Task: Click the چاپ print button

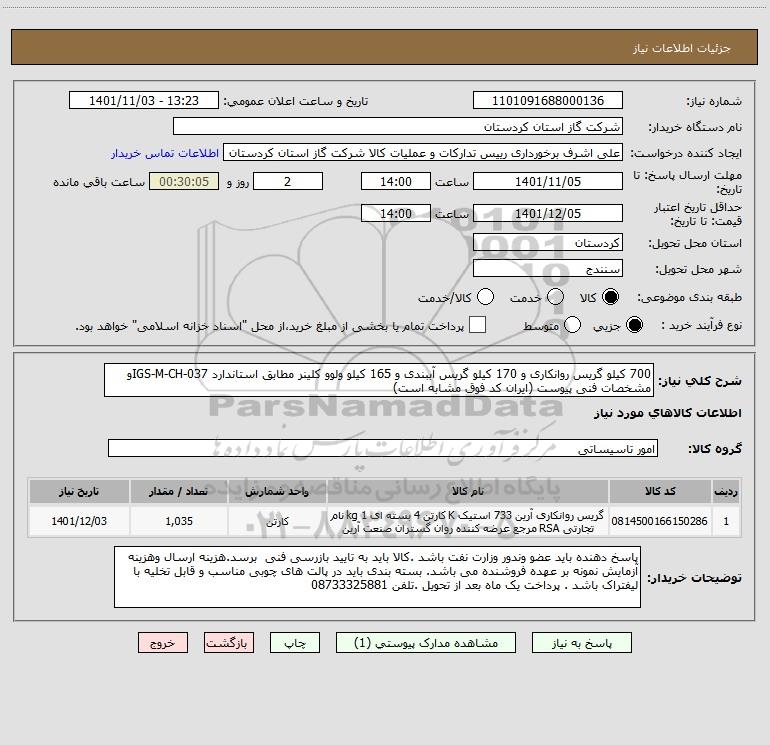Action: tap(295, 643)
